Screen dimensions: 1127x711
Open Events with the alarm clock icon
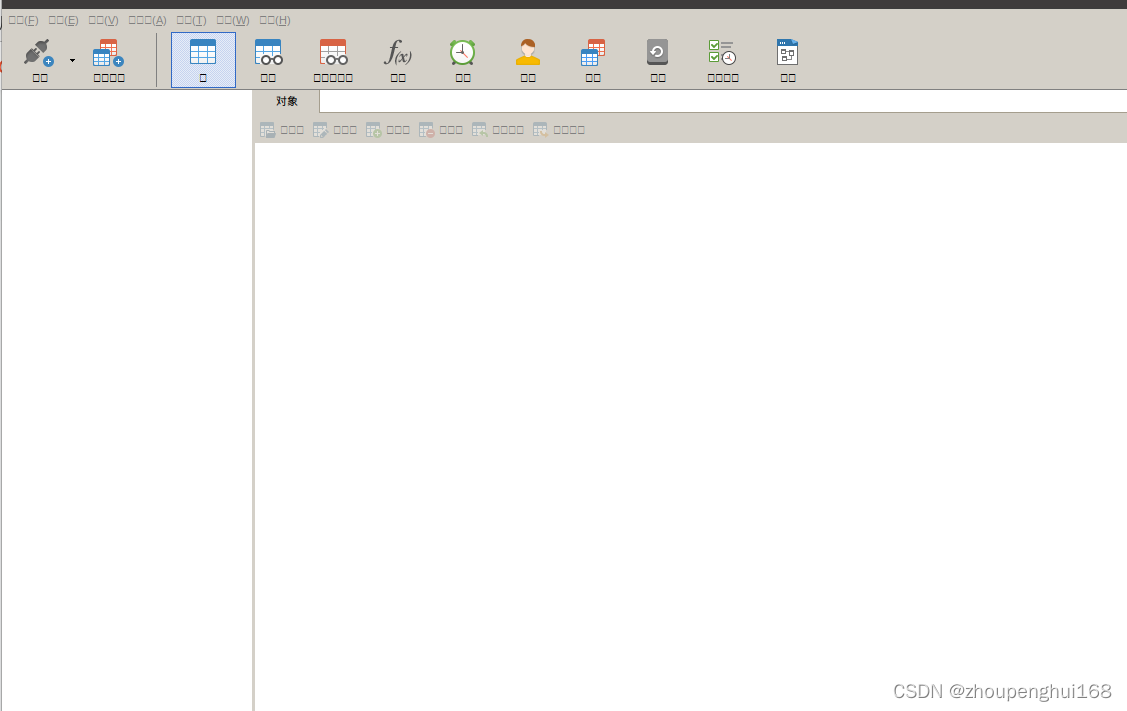(x=463, y=52)
